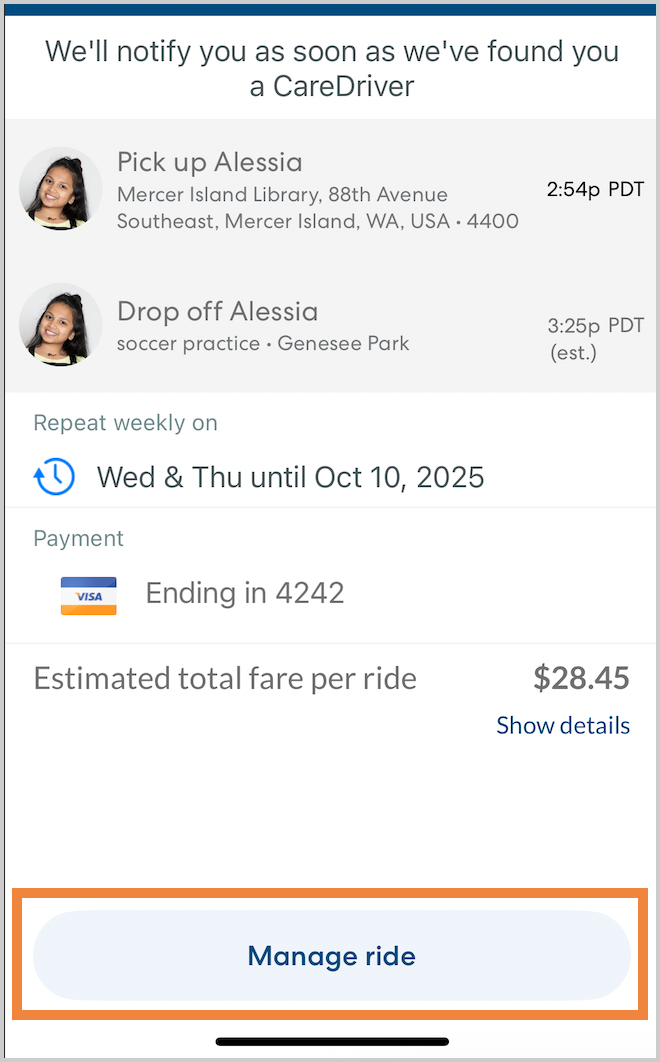Select the card ending in 4242

[245, 593]
